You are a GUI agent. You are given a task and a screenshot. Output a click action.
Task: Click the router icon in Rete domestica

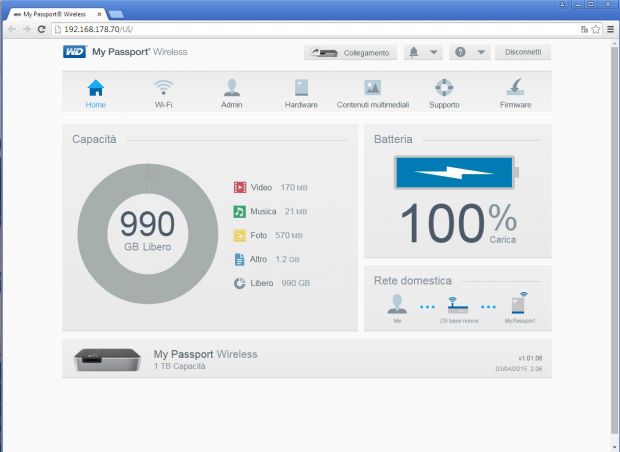(x=458, y=305)
